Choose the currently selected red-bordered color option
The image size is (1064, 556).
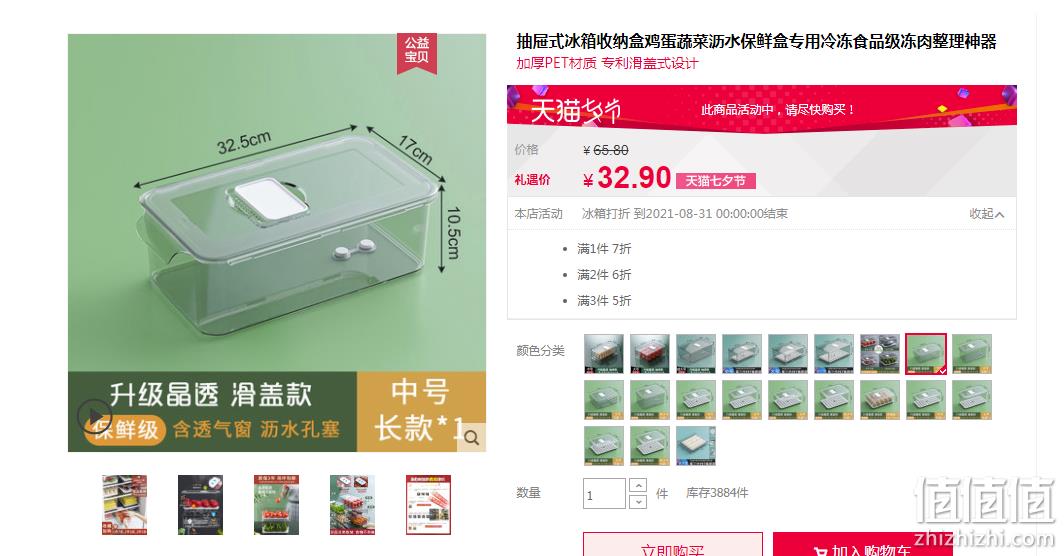click(x=926, y=354)
